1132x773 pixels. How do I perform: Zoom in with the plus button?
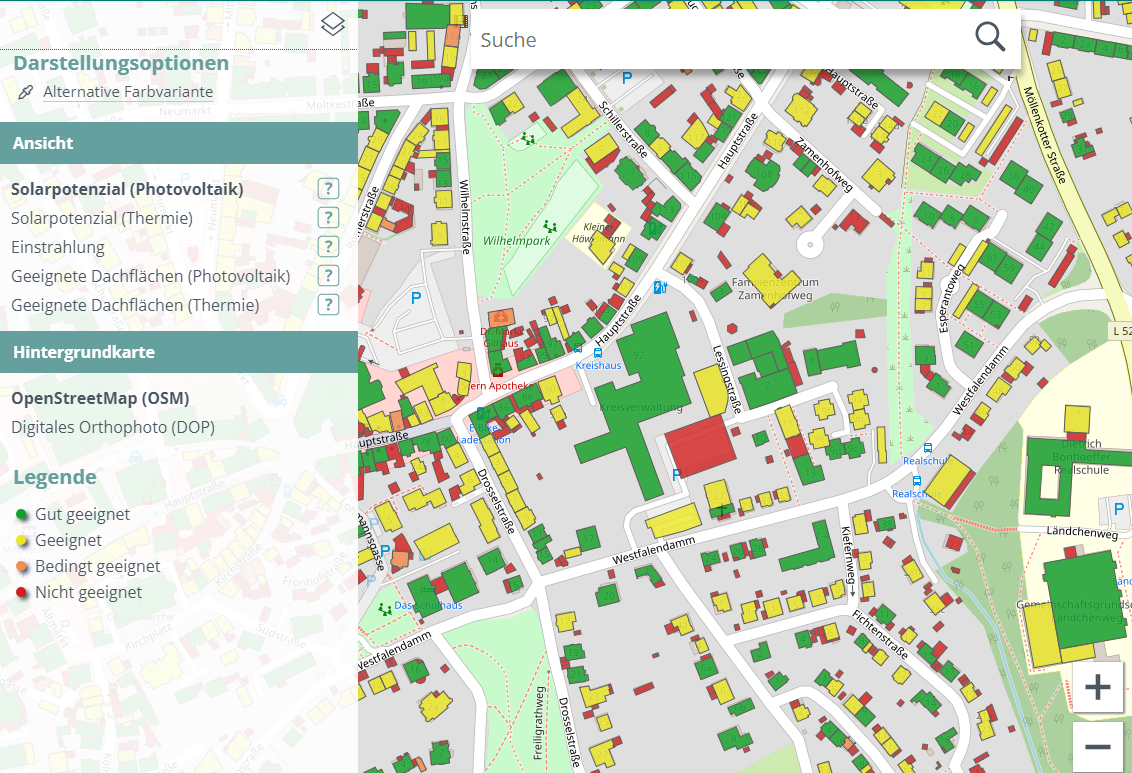[x=1097, y=688]
